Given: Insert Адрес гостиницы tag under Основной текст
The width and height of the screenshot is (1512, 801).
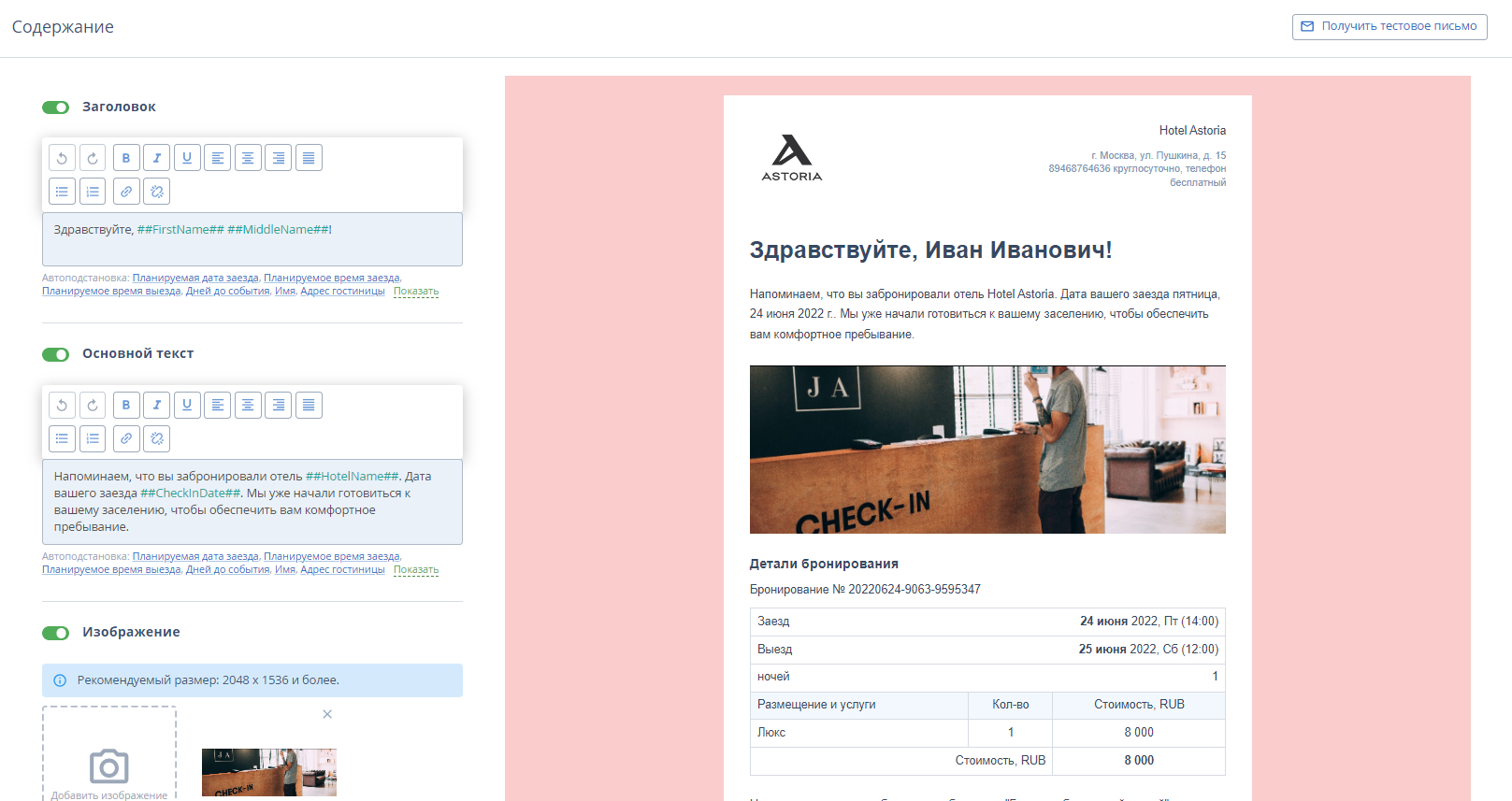Looking at the screenshot, I should tap(342, 570).
